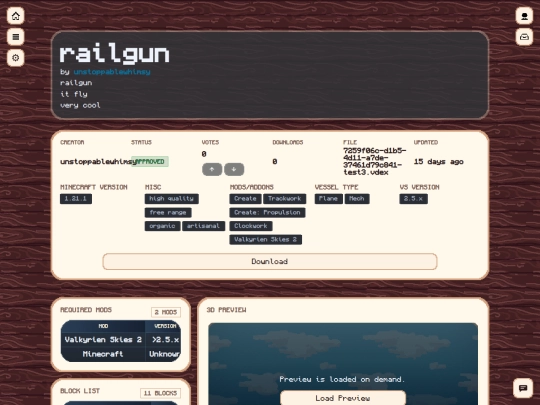The width and height of the screenshot is (540, 405).
Task: Click the Minecraft row in required mods
Action: pyautogui.click(x=121, y=354)
